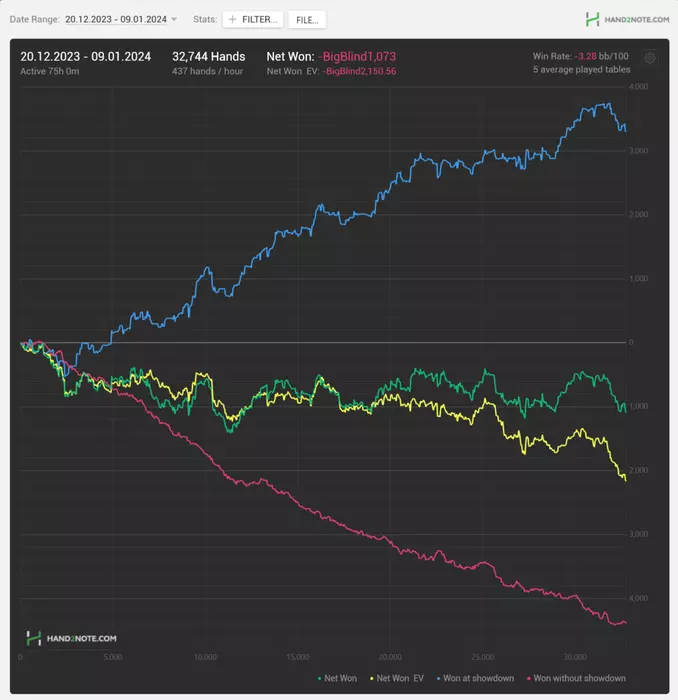Click the blue Won at showdown legend dot
This screenshot has height=700, width=678.
pos(438,679)
